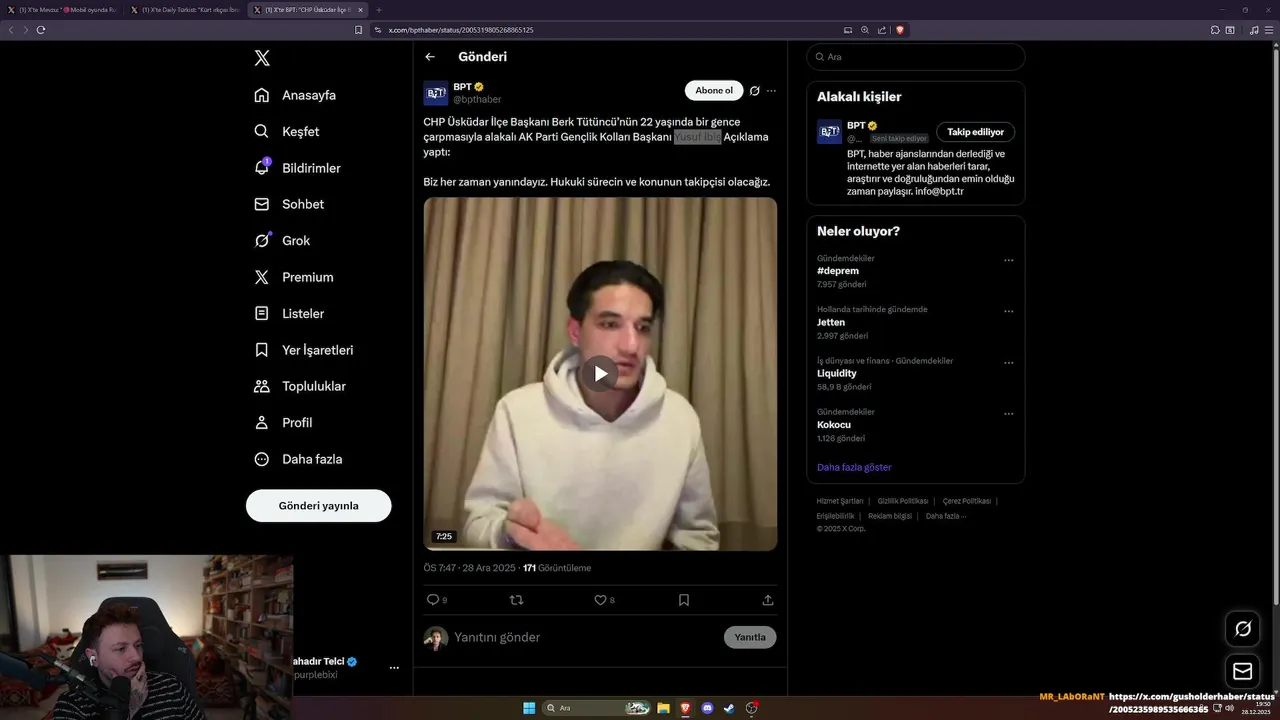1280x720 pixels.
Task: Open Topluluklar communities
Action: click(300, 386)
